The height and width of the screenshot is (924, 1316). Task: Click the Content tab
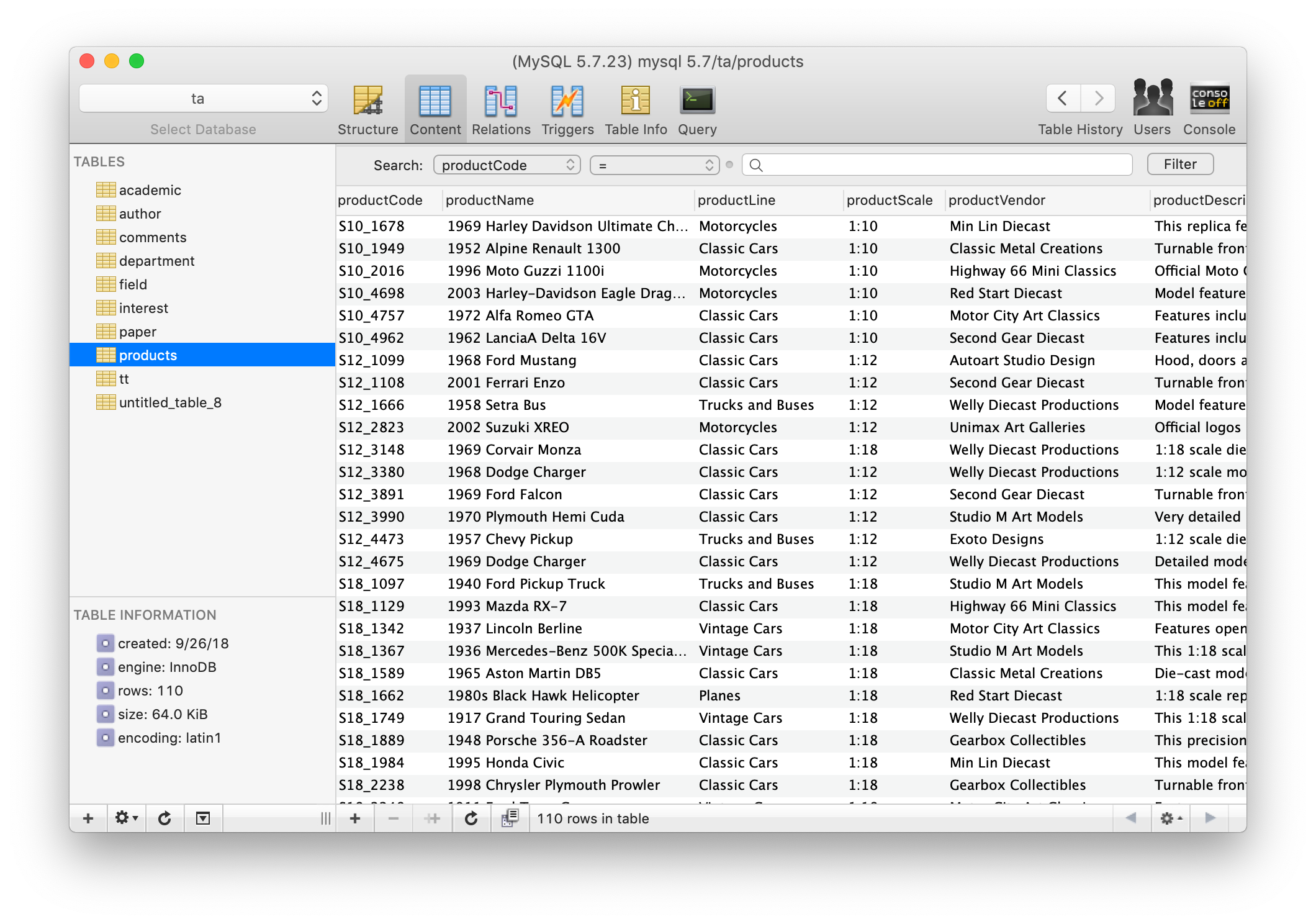[434, 106]
